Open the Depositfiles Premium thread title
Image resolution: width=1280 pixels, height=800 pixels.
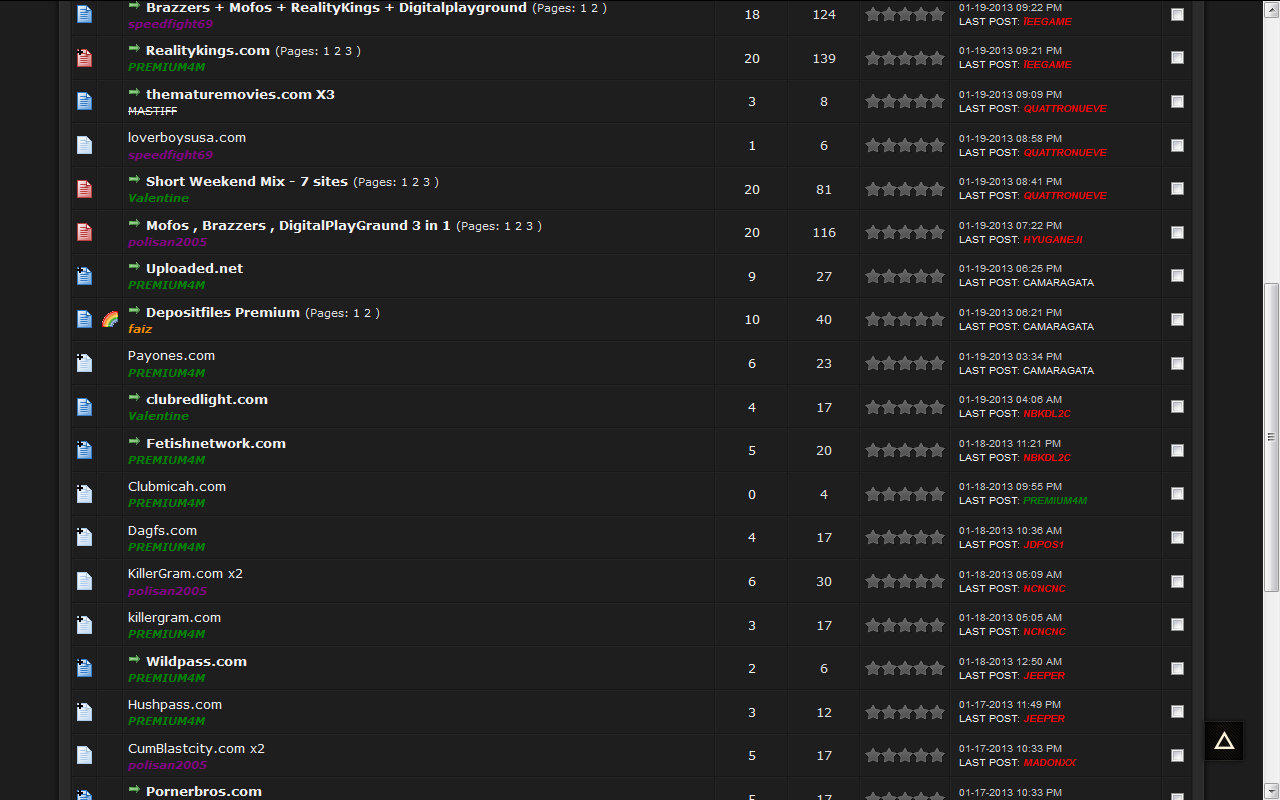point(223,312)
